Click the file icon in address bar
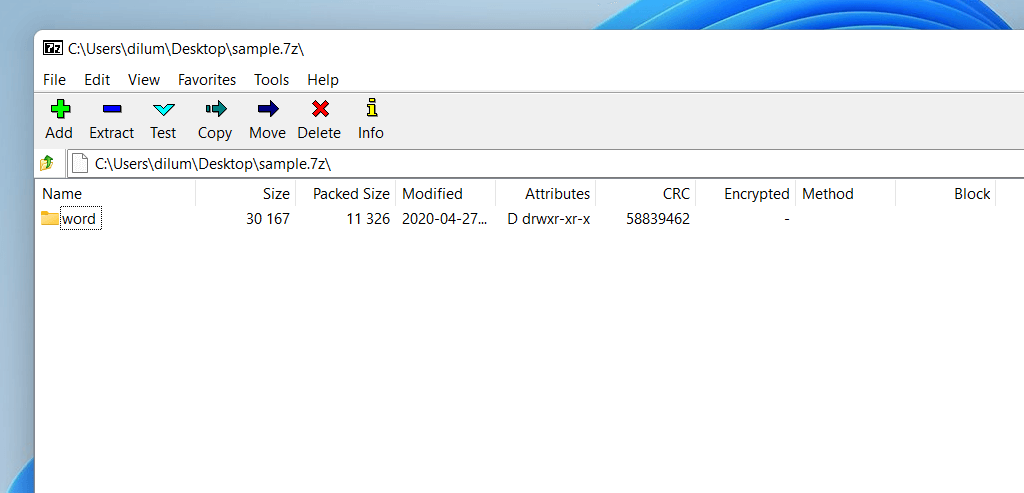The width and height of the screenshot is (1024, 493). pyautogui.click(x=79, y=163)
